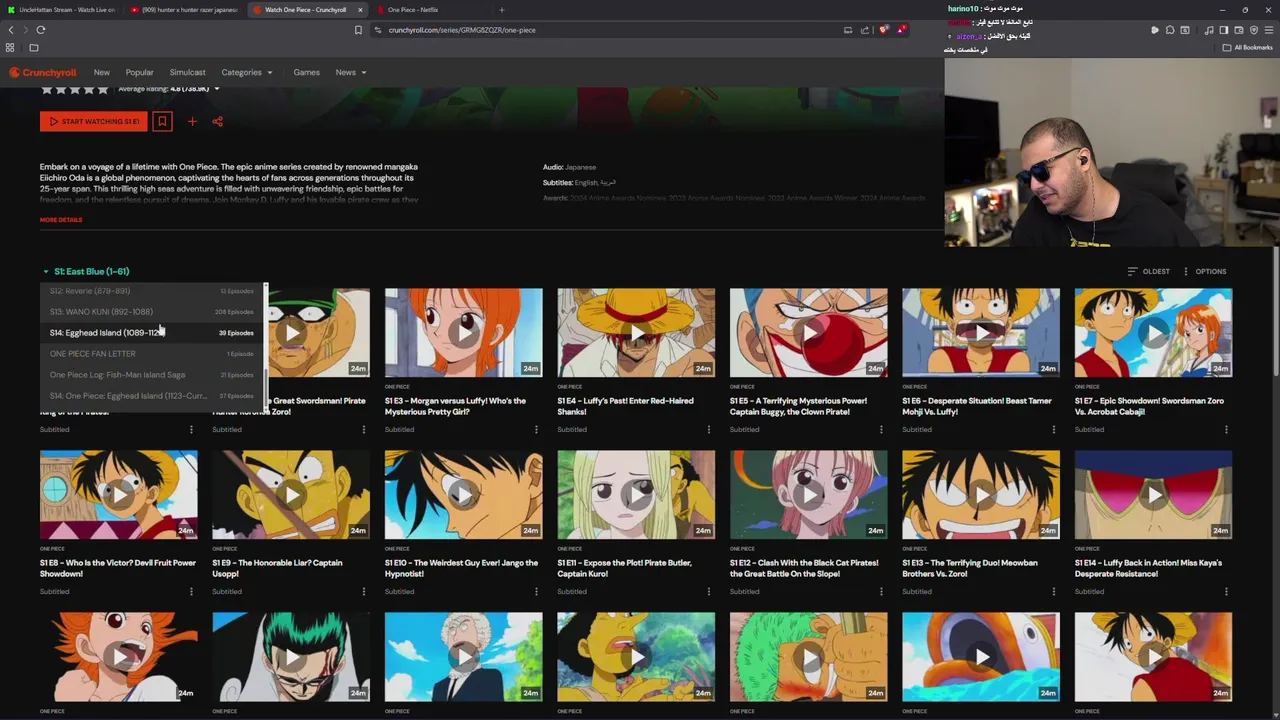This screenshot has width=1280, height=720.
Task: Open the workspaces grid icon in bookmarks bar
Action: (10, 48)
